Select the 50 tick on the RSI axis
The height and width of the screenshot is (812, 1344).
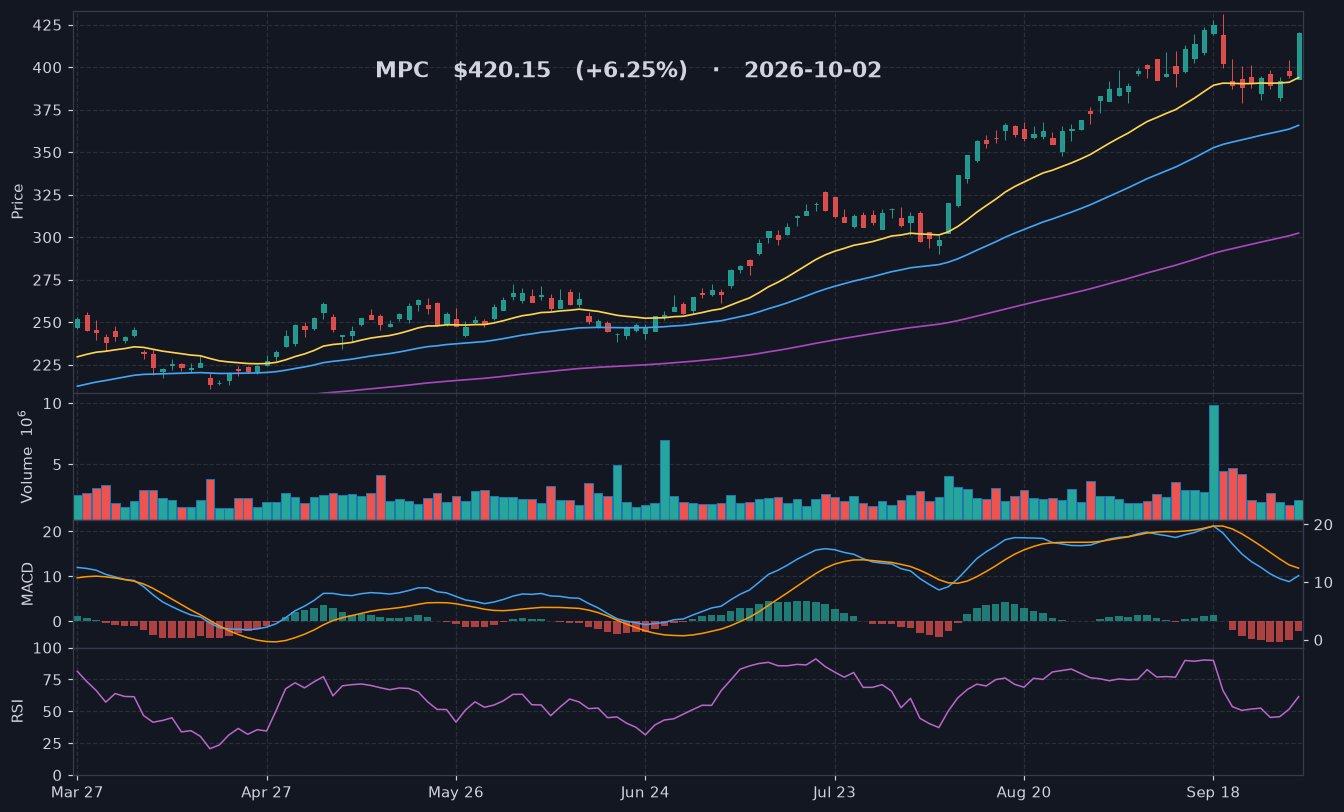[54, 712]
